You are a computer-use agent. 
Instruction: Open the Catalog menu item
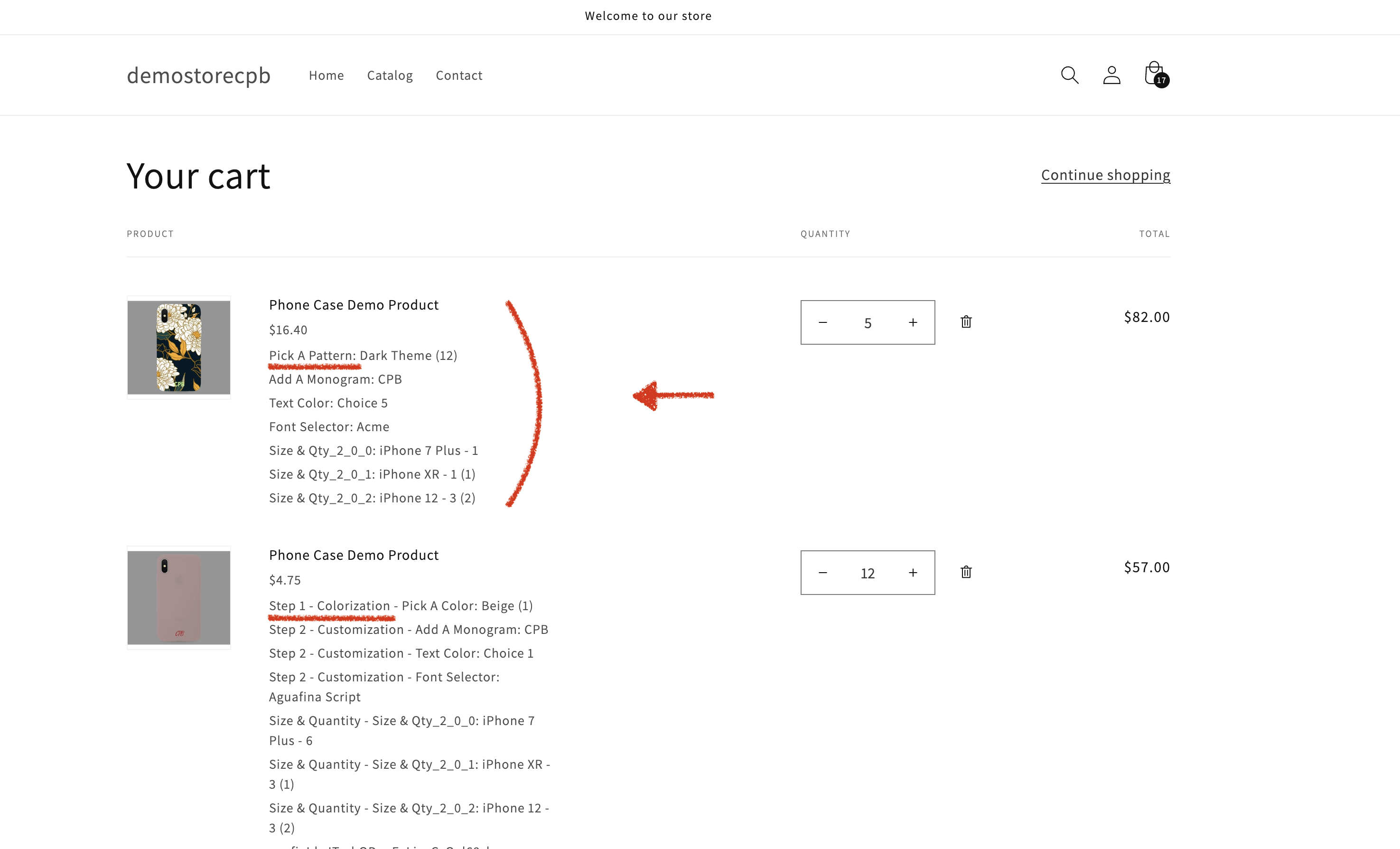390,75
